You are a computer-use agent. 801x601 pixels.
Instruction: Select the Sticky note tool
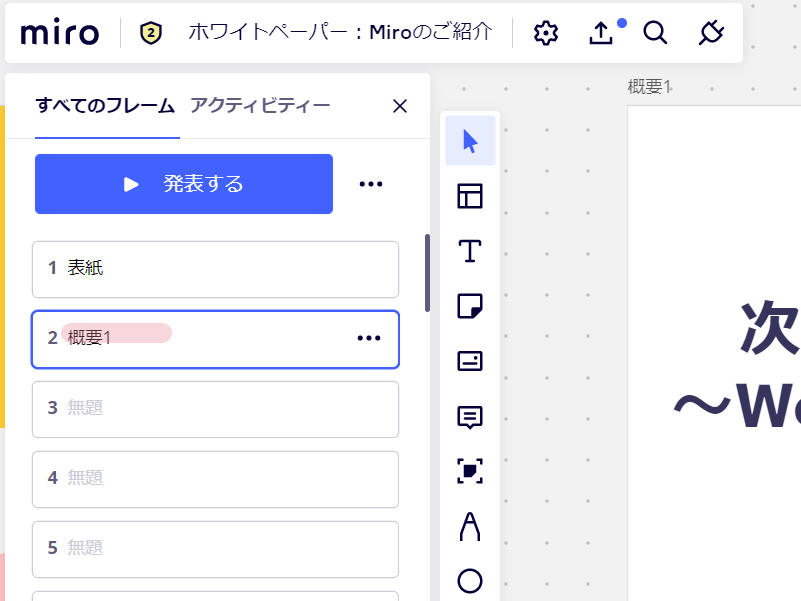coord(470,306)
